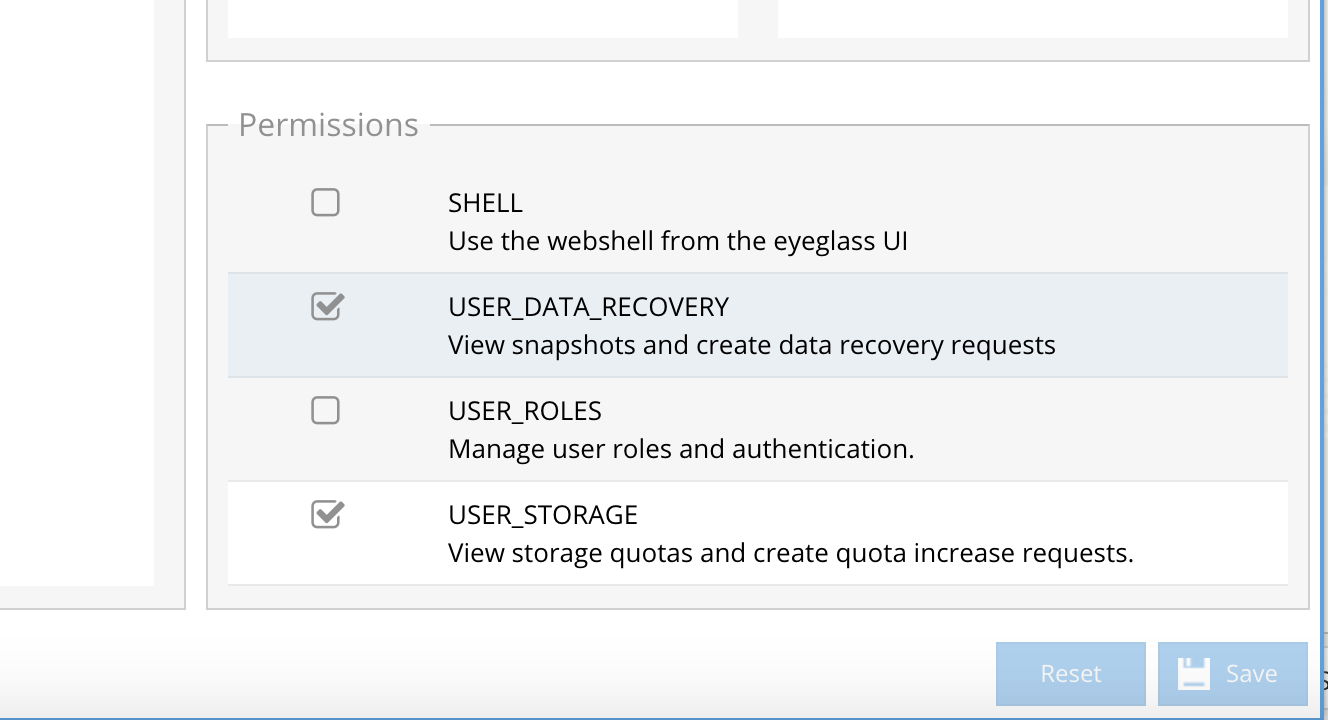Click the 'View snapshots and create' description
The width and height of the screenshot is (1328, 720).
(751, 345)
